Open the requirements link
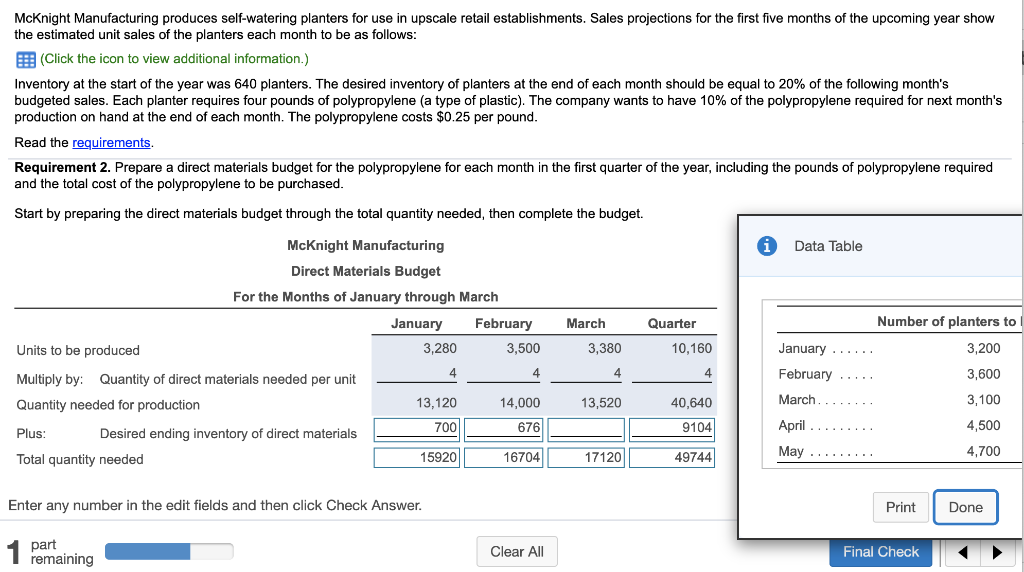The image size is (1024, 572). [111, 142]
